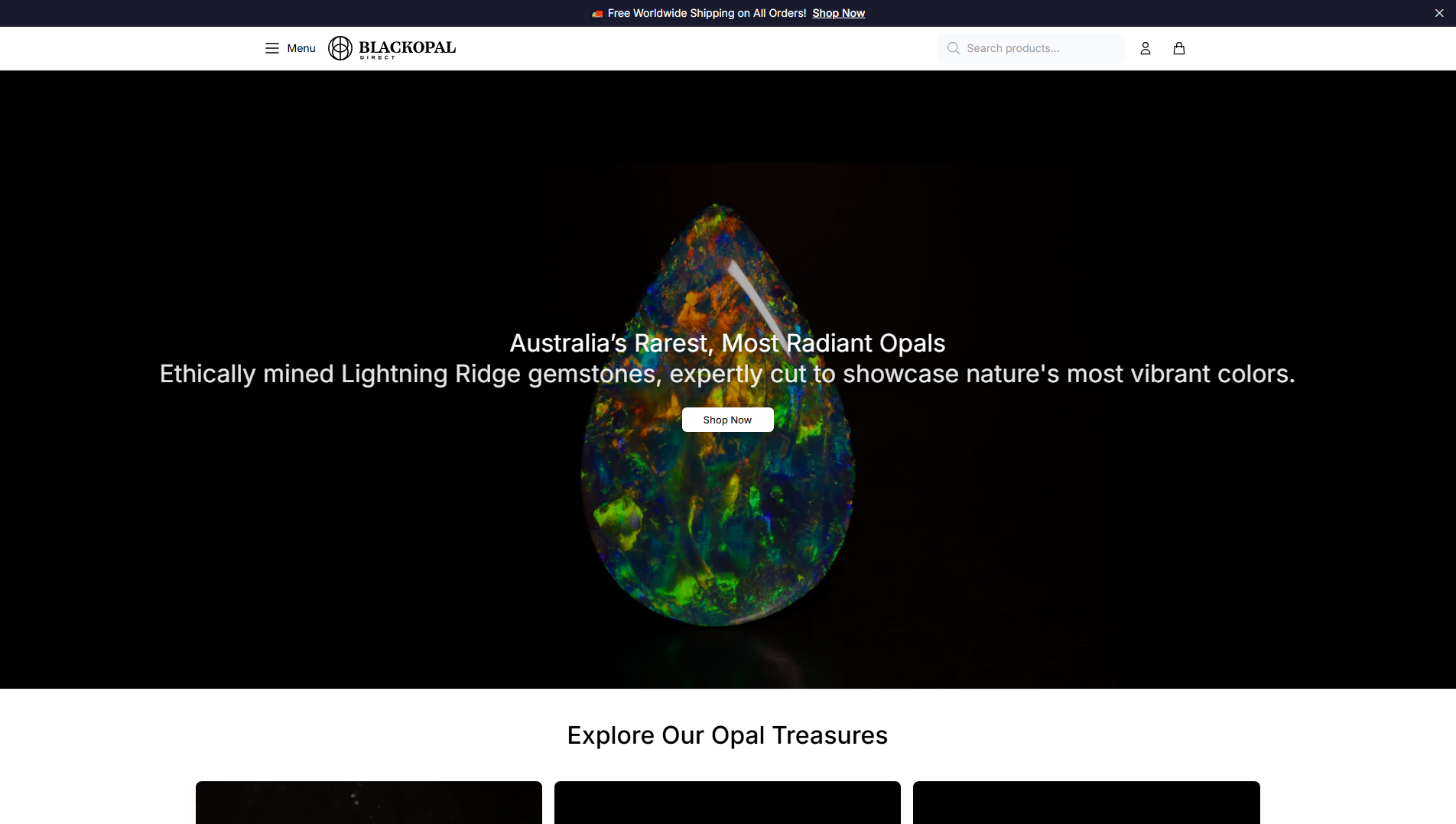The width and height of the screenshot is (1456, 824).
Task: Open the hamburger Menu icon
Action: tap(272, 48)
